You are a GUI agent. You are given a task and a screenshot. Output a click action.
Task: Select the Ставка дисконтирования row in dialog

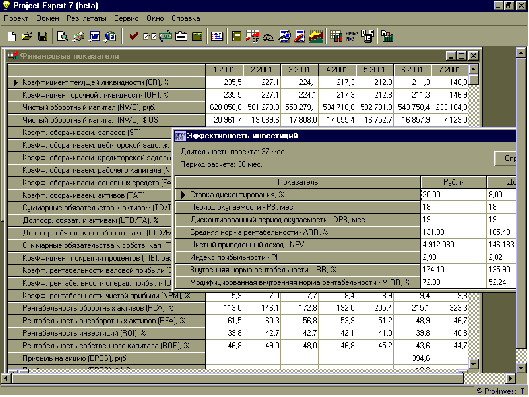coord(298,195)
